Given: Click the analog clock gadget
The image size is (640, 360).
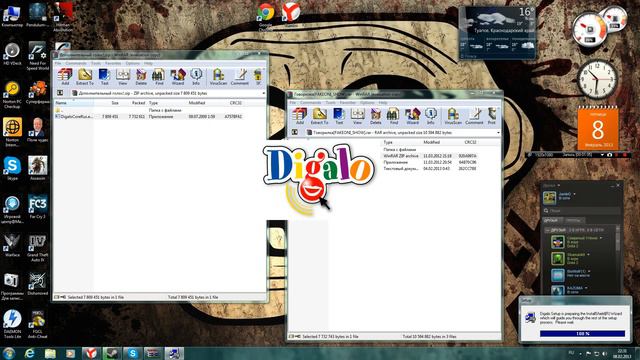Looking at the screenshot, I should pyautogui.click(x=597, y=80).
